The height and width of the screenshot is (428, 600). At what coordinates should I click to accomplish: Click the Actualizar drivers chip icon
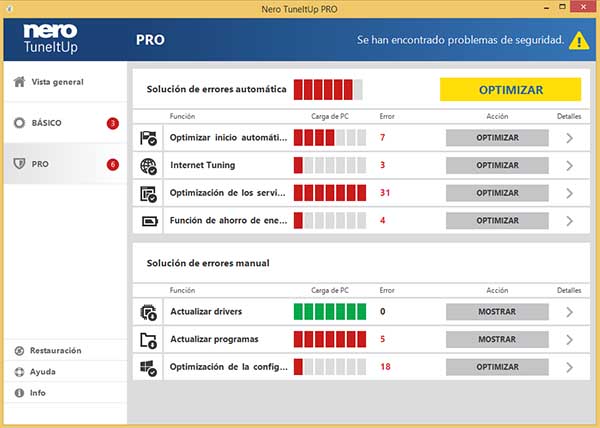click(x=148, y=312)
